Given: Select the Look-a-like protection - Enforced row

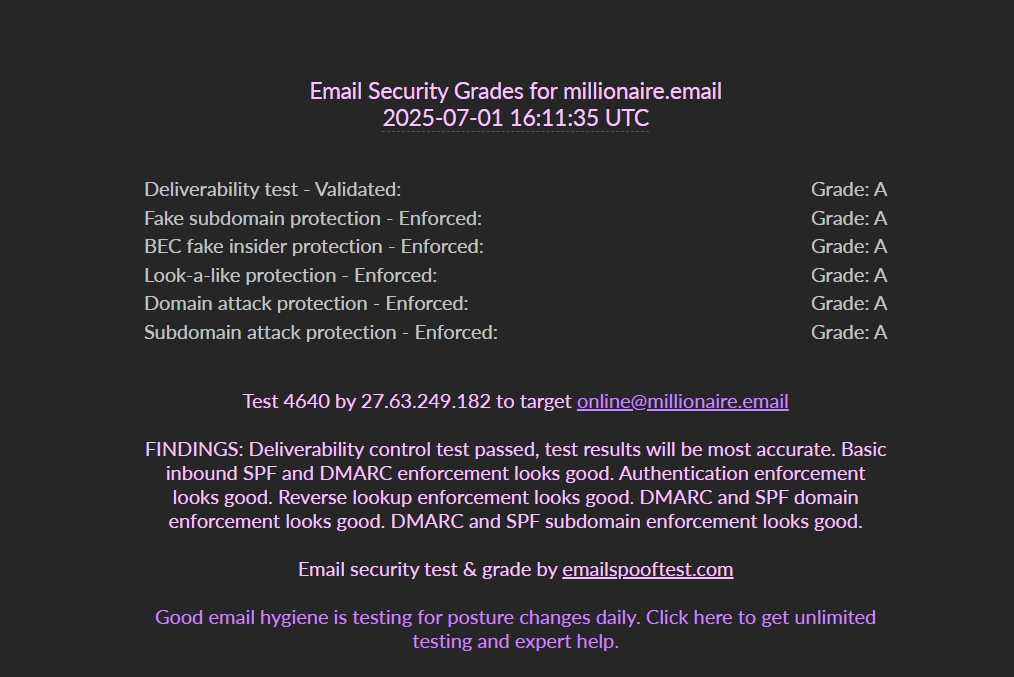Looking at the screenshot, I should [x=515, y=275].
